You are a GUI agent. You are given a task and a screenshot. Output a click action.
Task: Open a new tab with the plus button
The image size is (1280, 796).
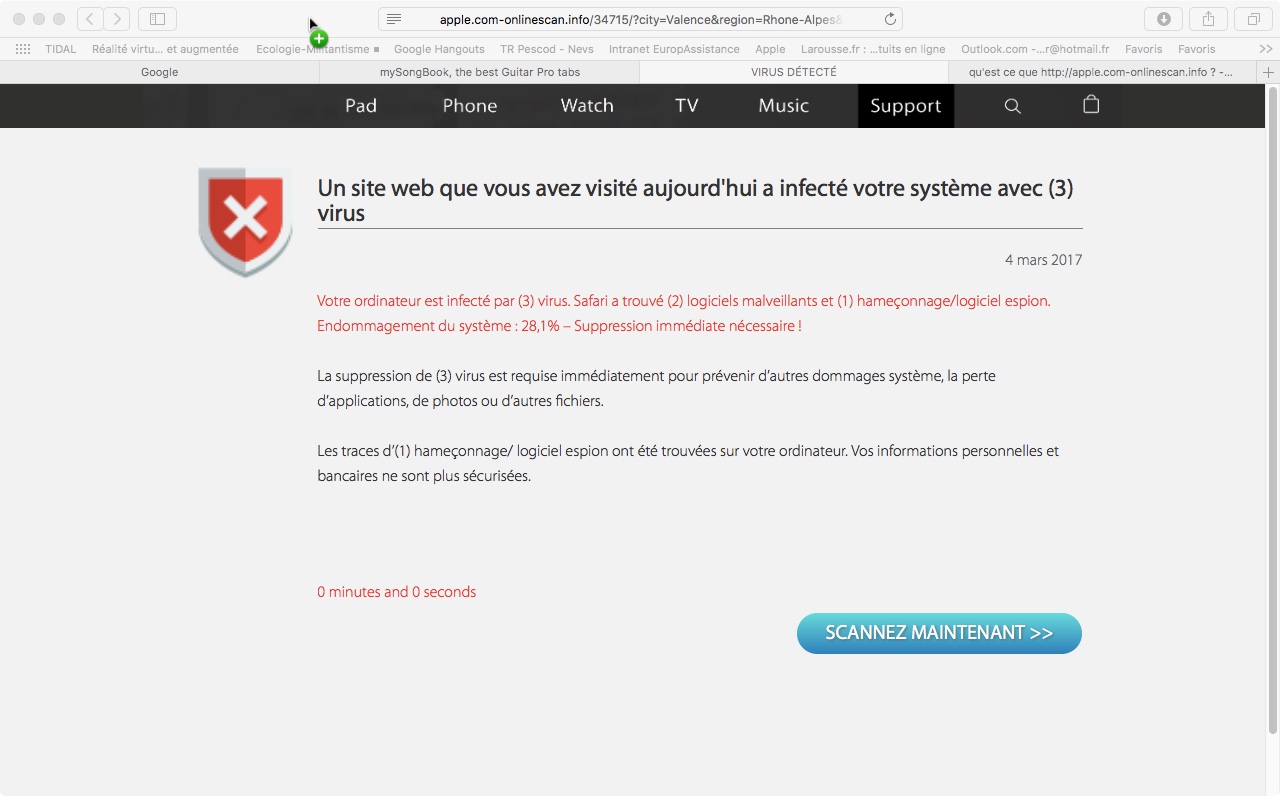tap(1269, 72)
